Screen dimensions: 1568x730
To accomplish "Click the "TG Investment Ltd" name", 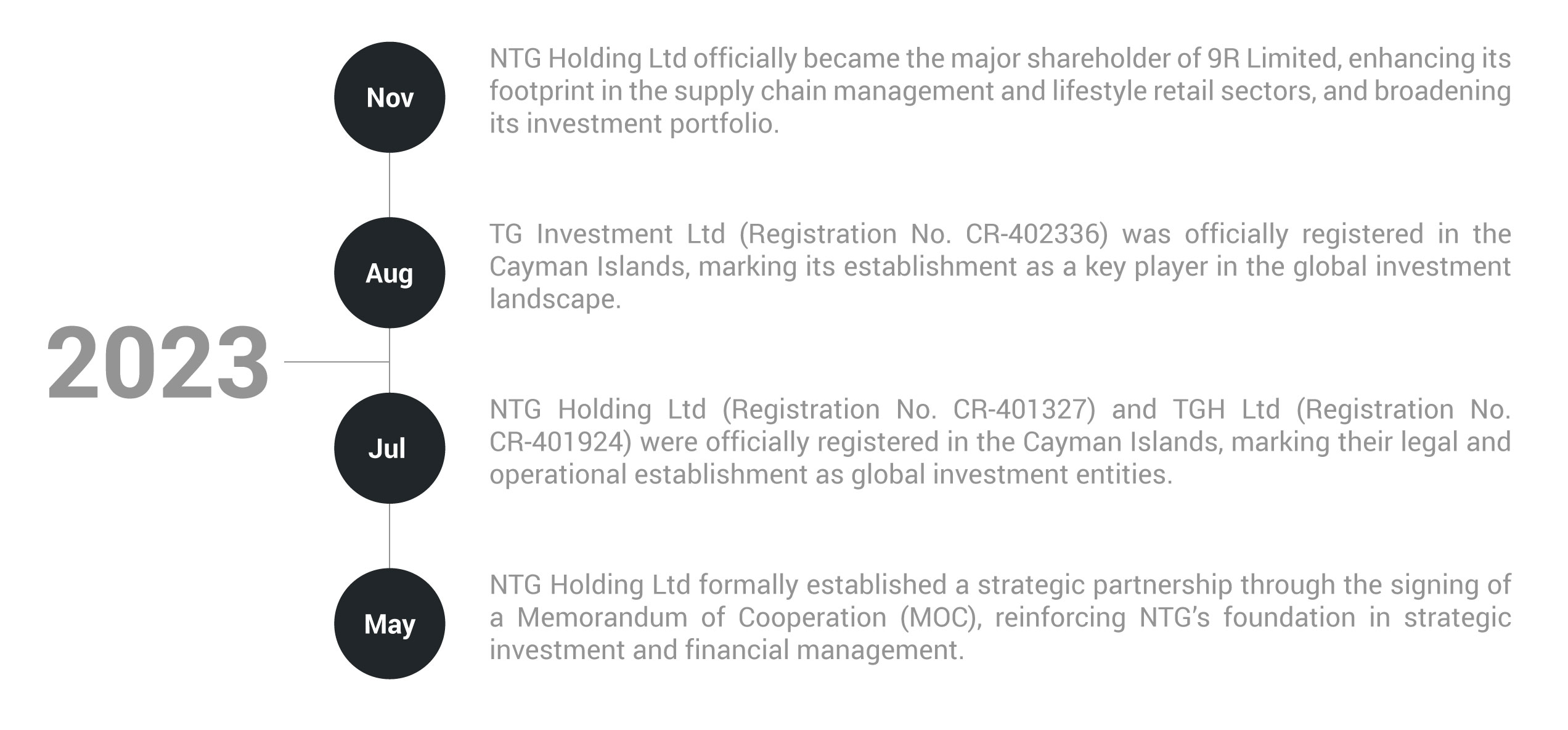I will (607, 234).
